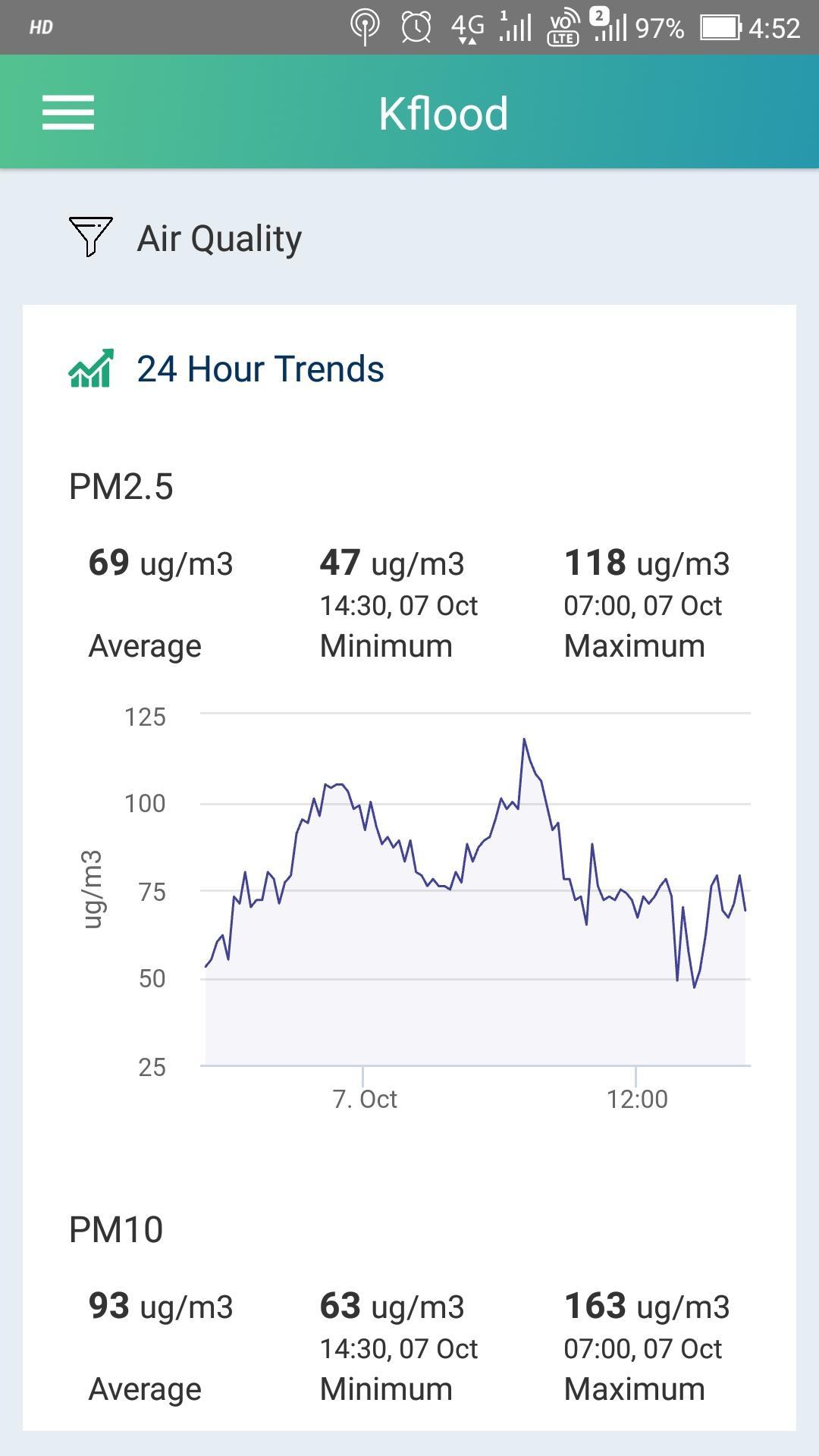Tap the PM2.5 maximum value 118 ug/m3
This screenshot has height=1456, width=819.
[x=646, y=563]
